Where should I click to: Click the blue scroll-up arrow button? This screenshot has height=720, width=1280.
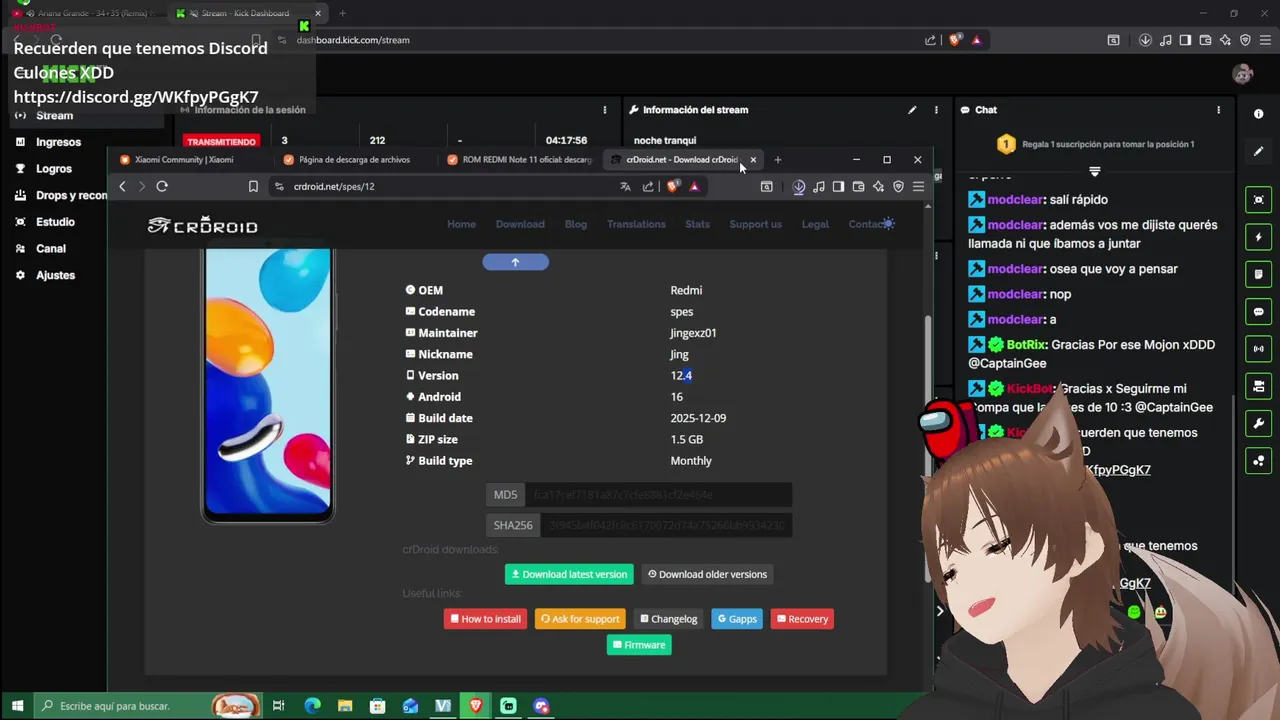[516, 262]
